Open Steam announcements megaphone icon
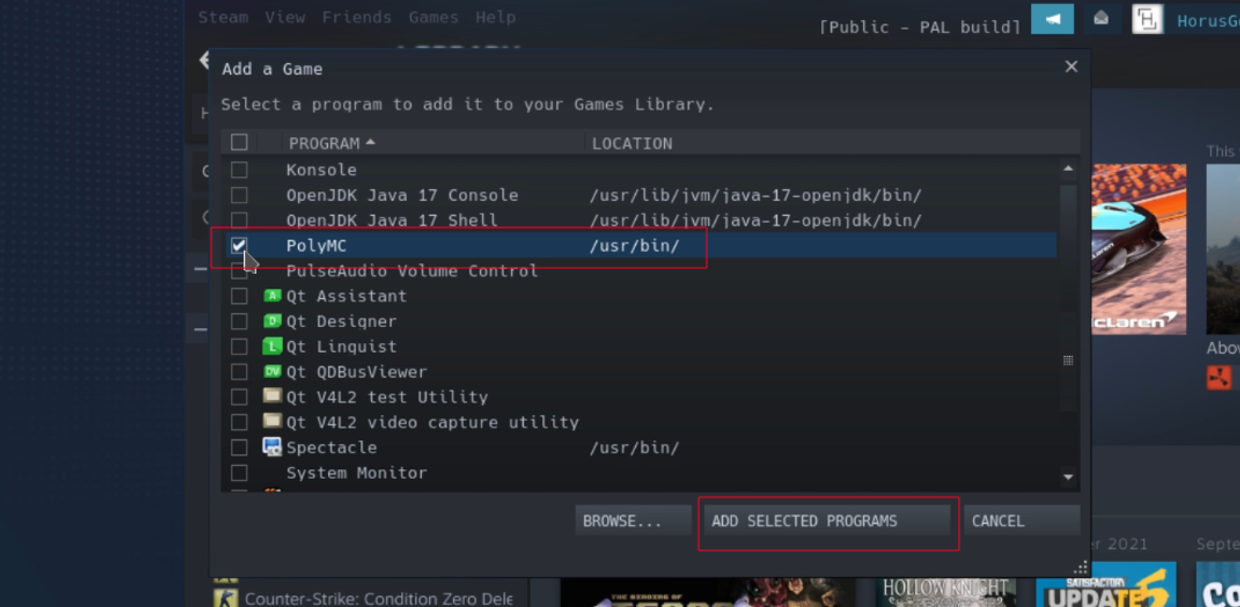Viewport: 1240px width, 607px height. 1052,18
